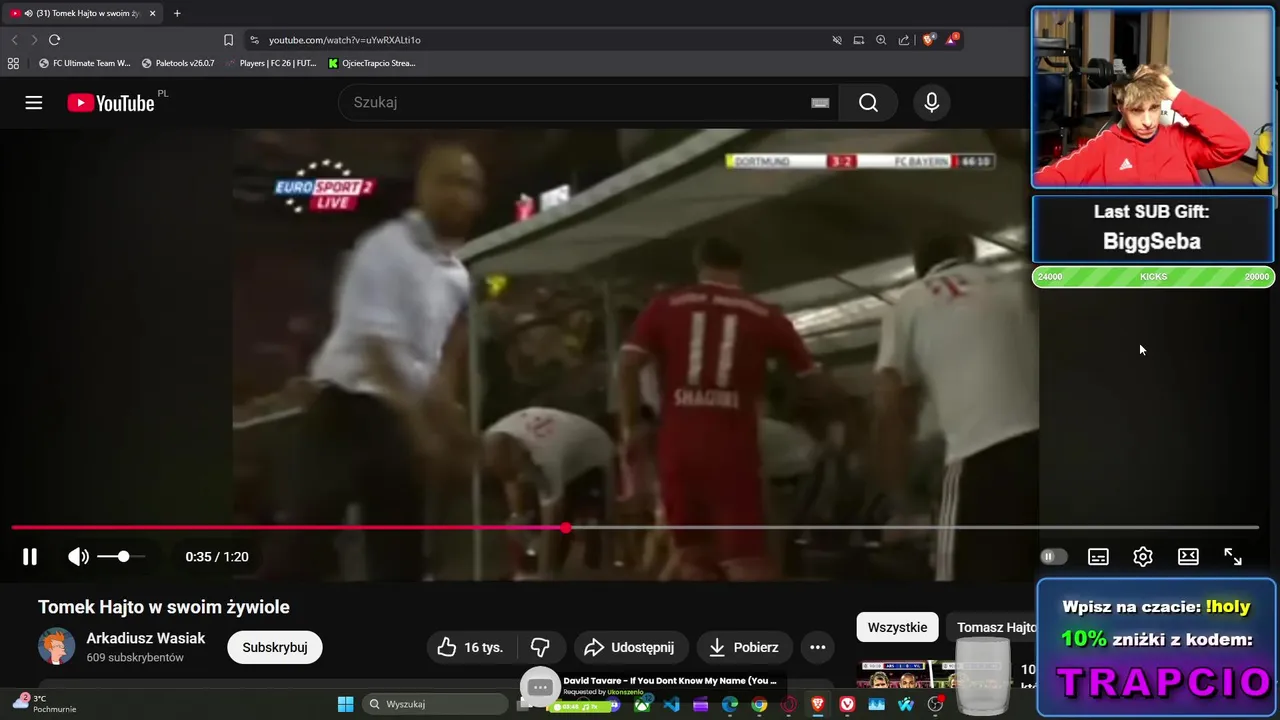1280x720 pixels.
Task: Open Visual Studio Code from the taskbar
Action: [671, 704]
